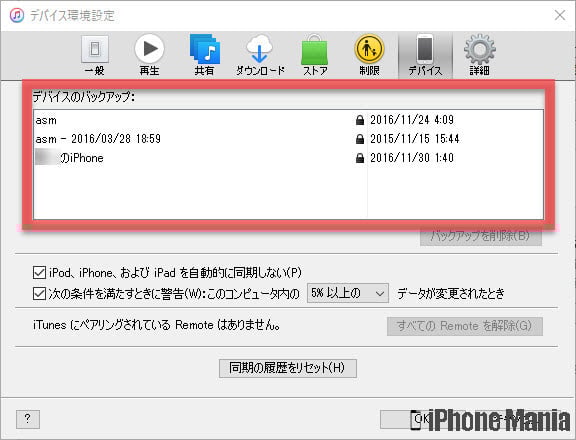Screen dimensions: 576x440
Task: Open the 詳細 advanced gear icon
Action: pos(479,56)
